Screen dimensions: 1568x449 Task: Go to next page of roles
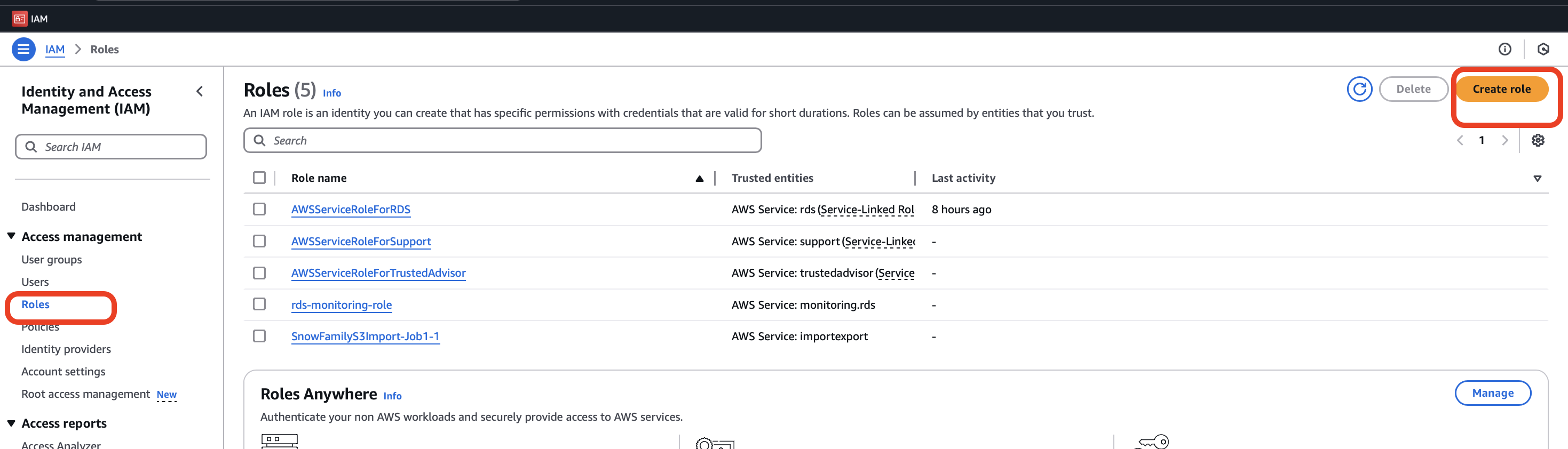pyautogui.click(x=1504, y=141)
